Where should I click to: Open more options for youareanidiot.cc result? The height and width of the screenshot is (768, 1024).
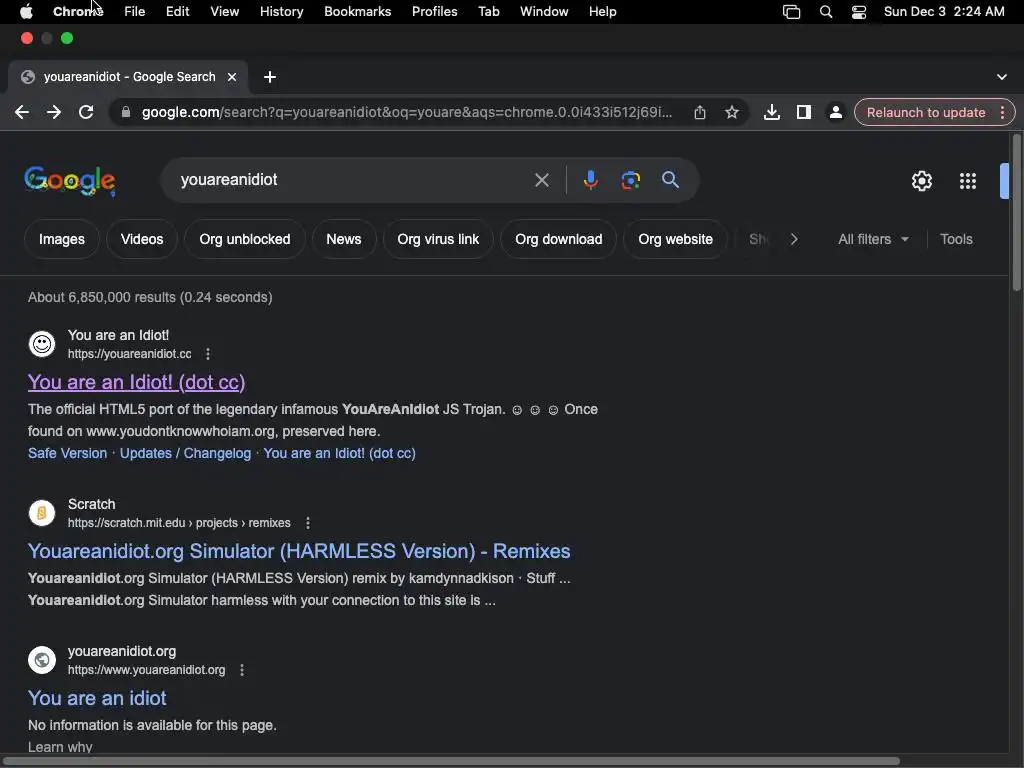(208, 354)
